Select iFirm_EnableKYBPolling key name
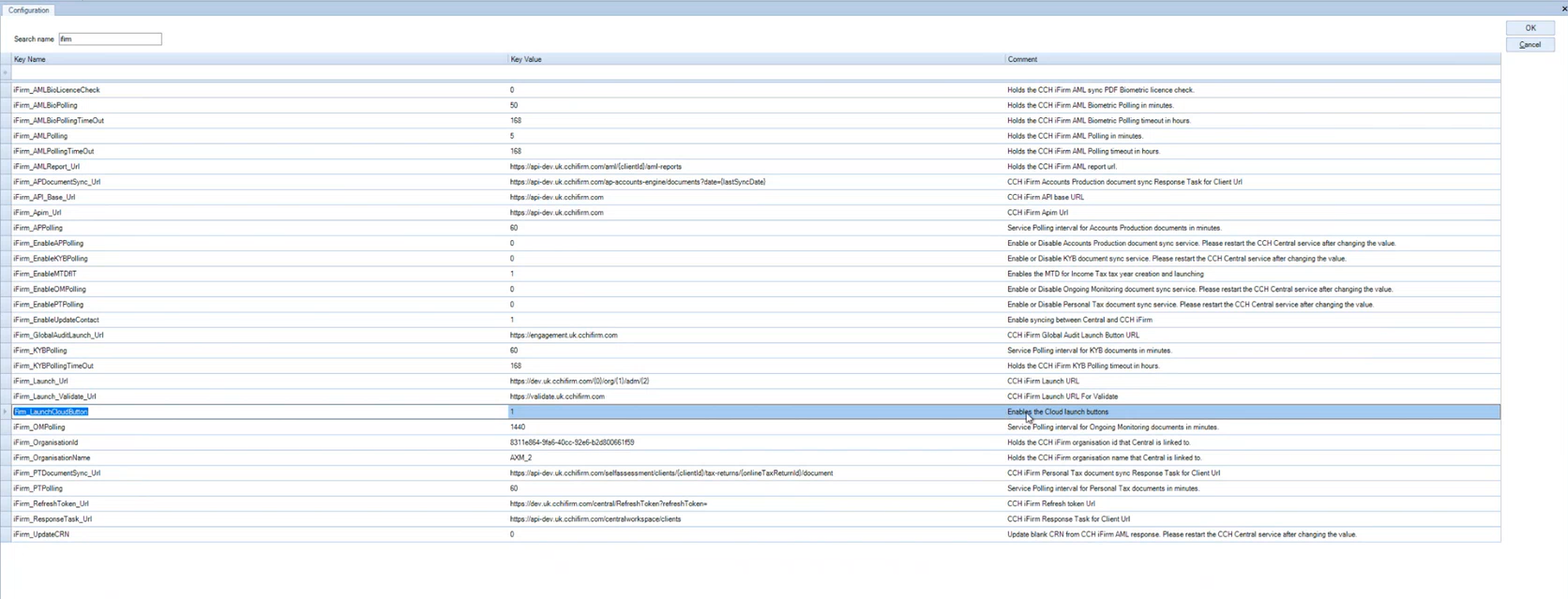This screenshot has width=1568, height=599. coord(51,259)
